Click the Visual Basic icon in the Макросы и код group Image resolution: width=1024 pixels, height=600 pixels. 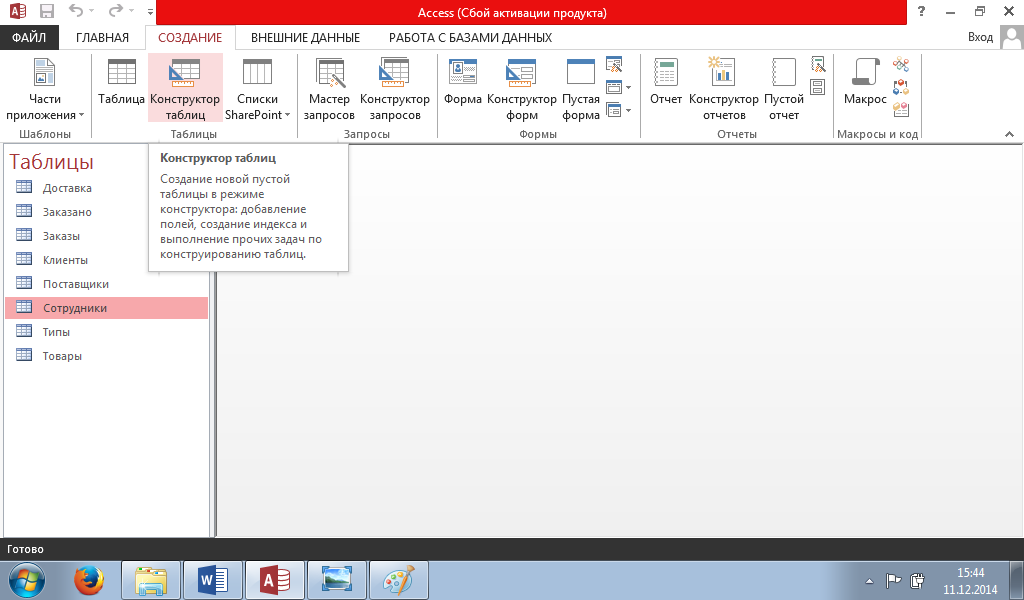(901, 110)
